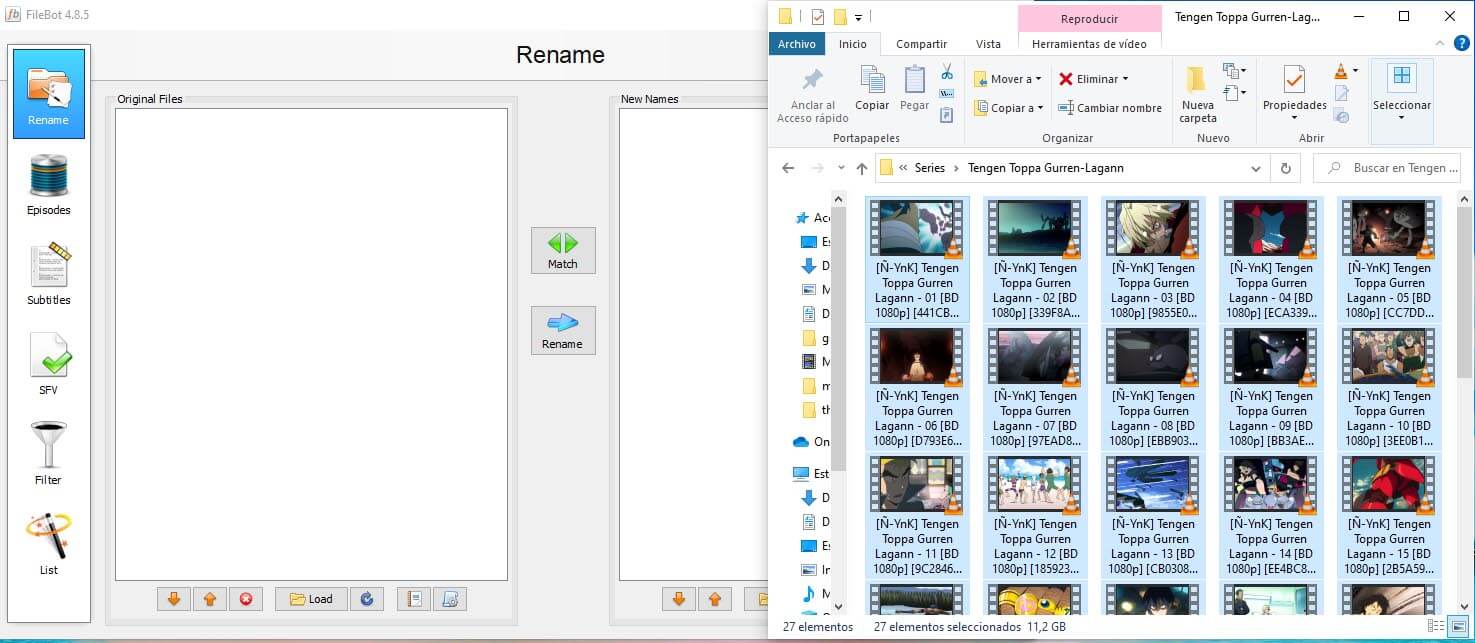Open the easy access dropdown in Nuevo group
1475x643 pixels.
1234,94
